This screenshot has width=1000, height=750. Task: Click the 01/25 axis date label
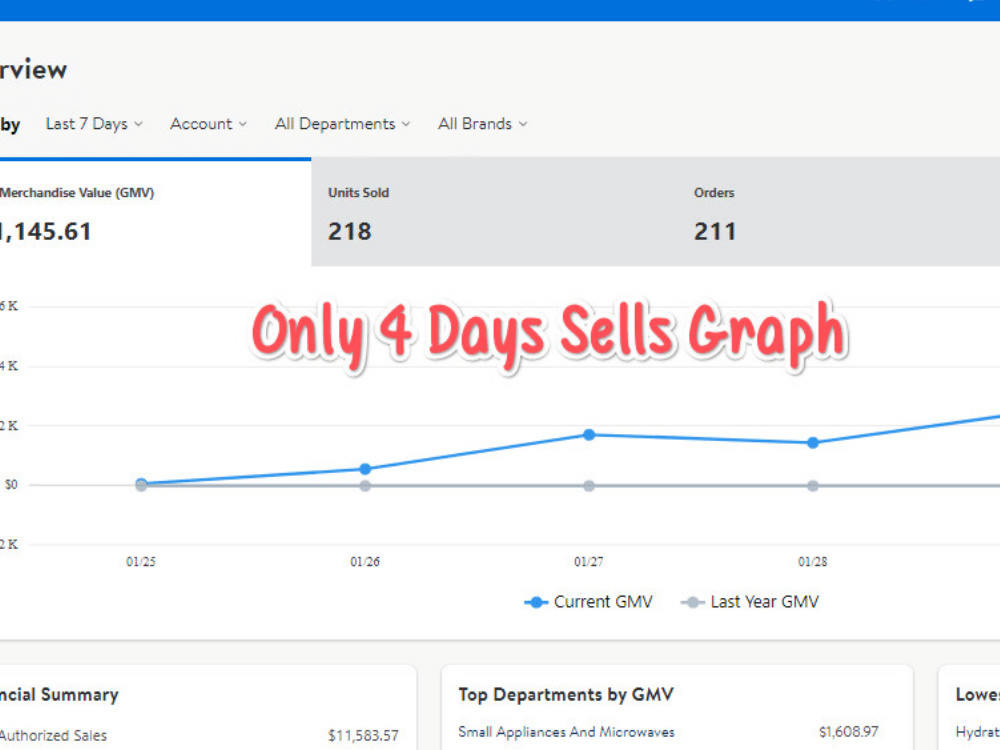(x=141, y=562)
